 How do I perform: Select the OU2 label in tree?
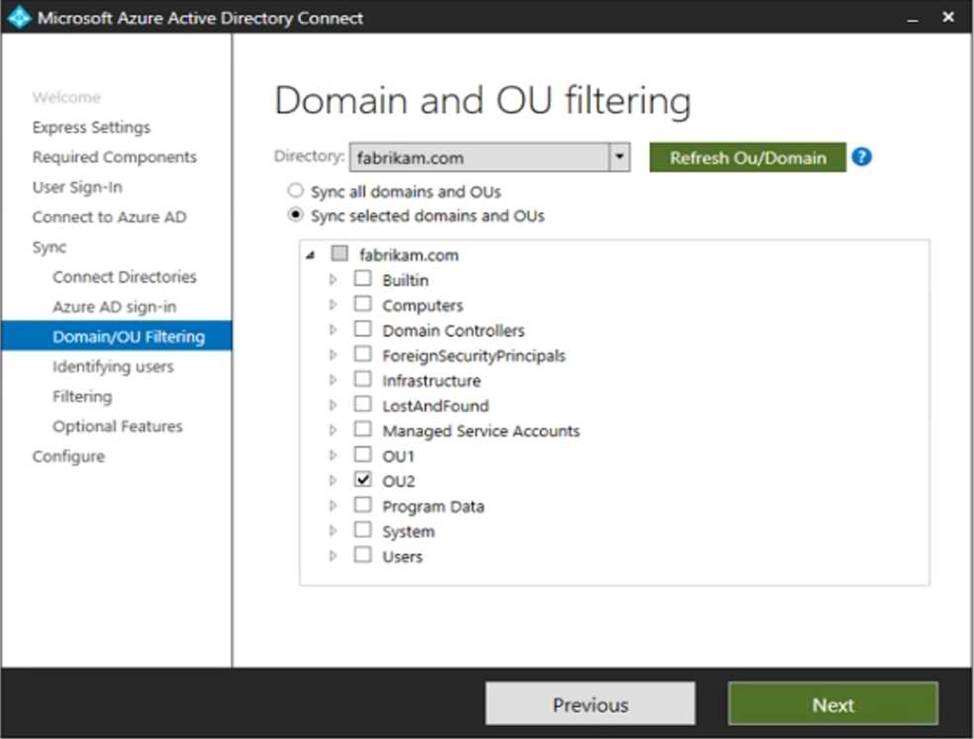398,481
